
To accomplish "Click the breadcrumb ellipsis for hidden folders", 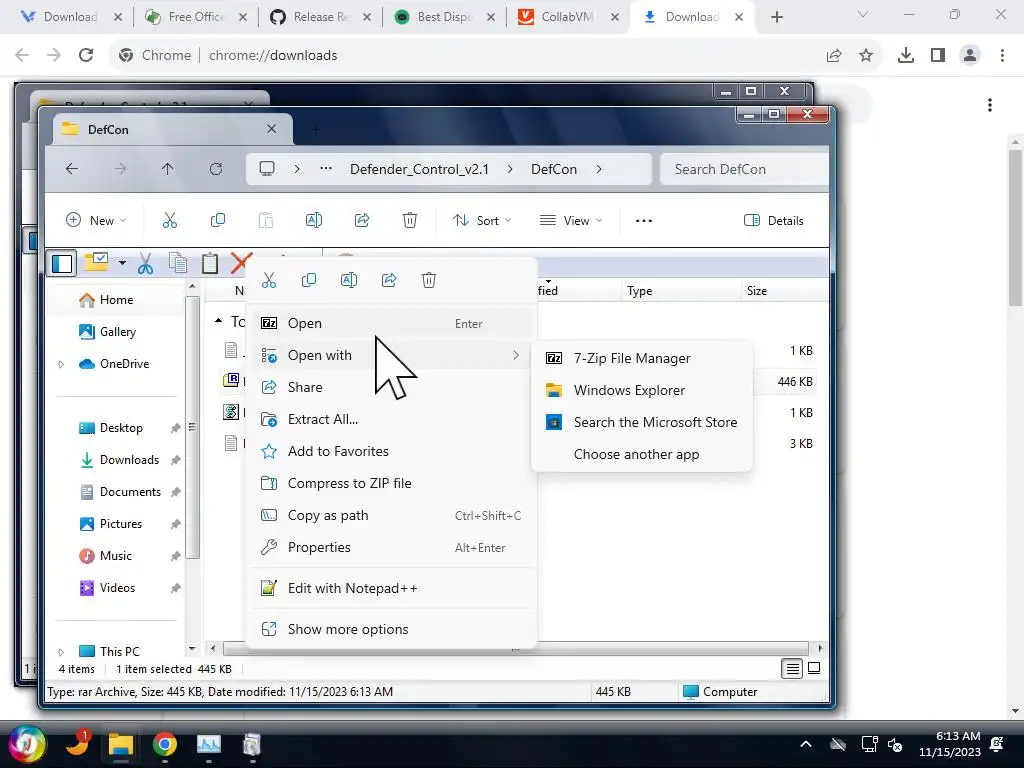I will [x=326, y=169].
